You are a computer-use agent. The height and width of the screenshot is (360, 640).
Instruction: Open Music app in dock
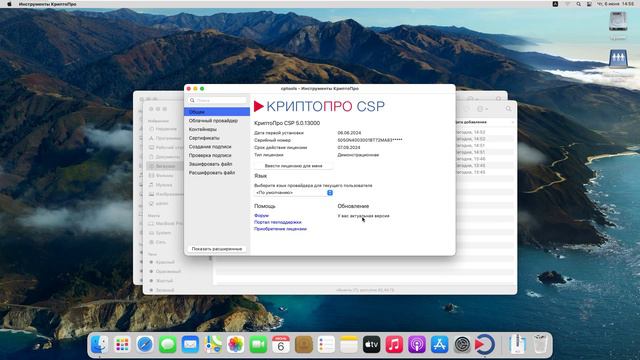tap(394, 345)
